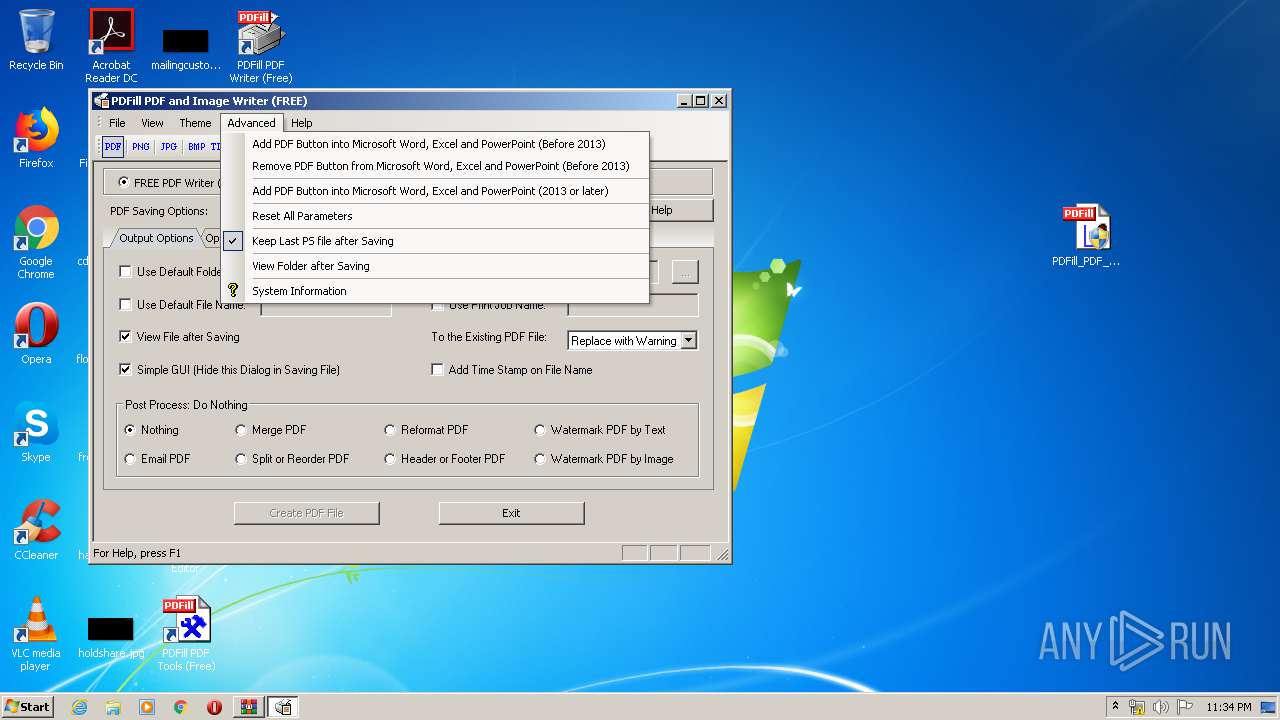Choose Watermark PDF by Image option
Viewport: 1280px width, 720px height.
pos(540,459)
